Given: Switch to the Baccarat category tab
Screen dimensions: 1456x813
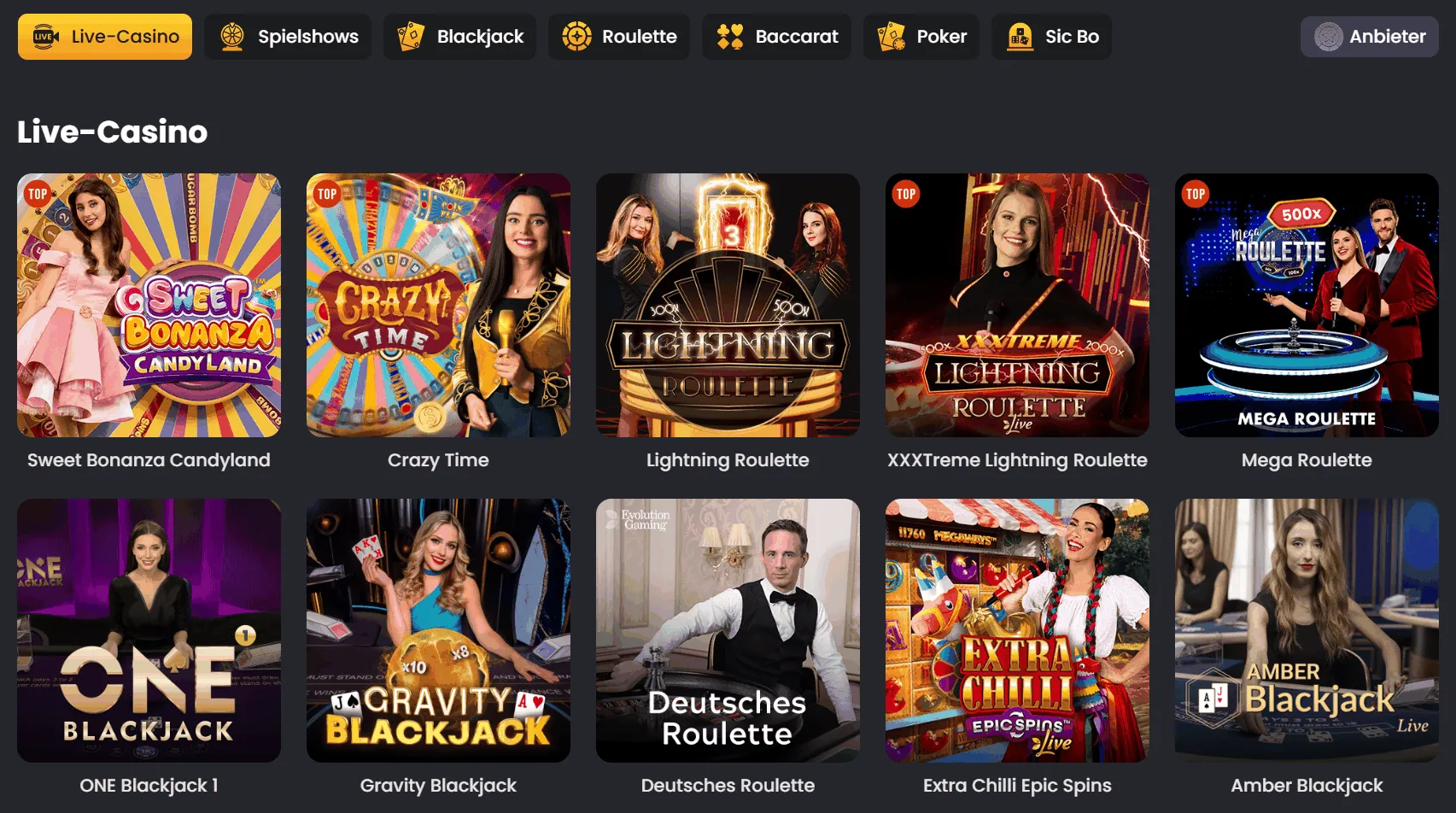Looking at the screenshot, I should click(x=776, y=37).
